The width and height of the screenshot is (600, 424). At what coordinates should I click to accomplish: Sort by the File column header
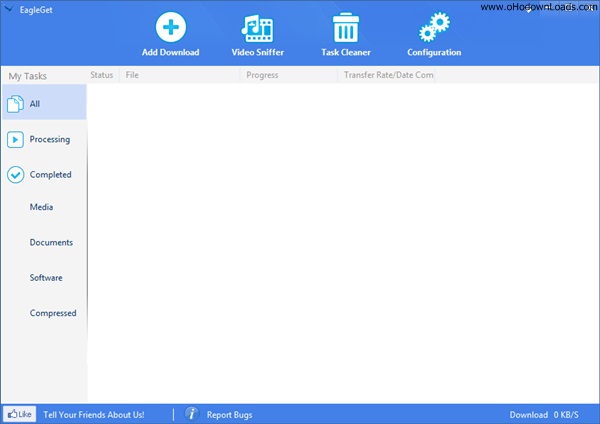[179, 75]
